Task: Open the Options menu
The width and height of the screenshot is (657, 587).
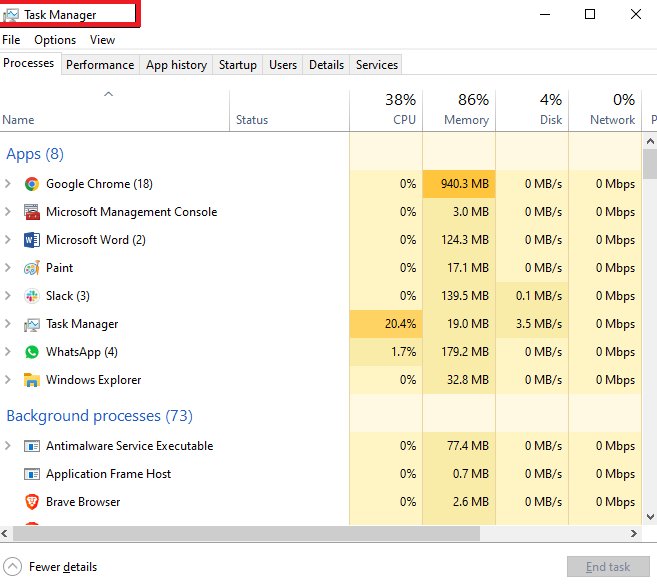Action: [x=55, y=40]
